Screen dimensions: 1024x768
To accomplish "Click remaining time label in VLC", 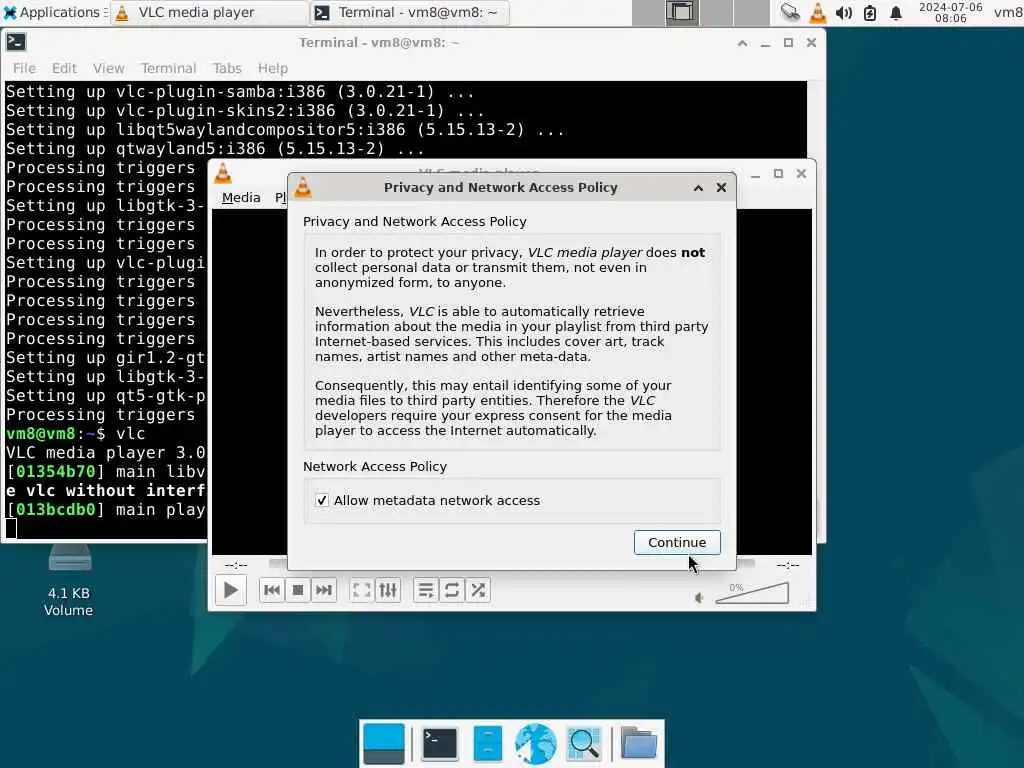I will pos(788,565).
